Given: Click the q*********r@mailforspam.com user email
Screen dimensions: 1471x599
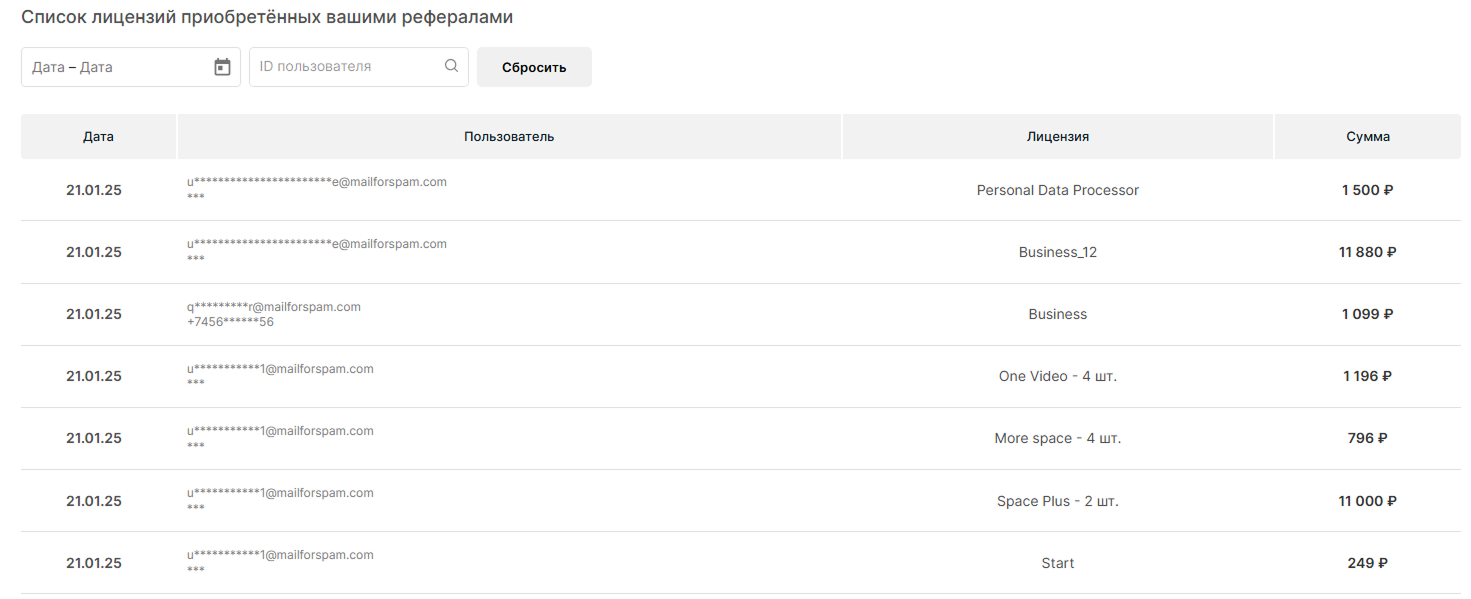Looking at the screenshot, I should 274,307.
